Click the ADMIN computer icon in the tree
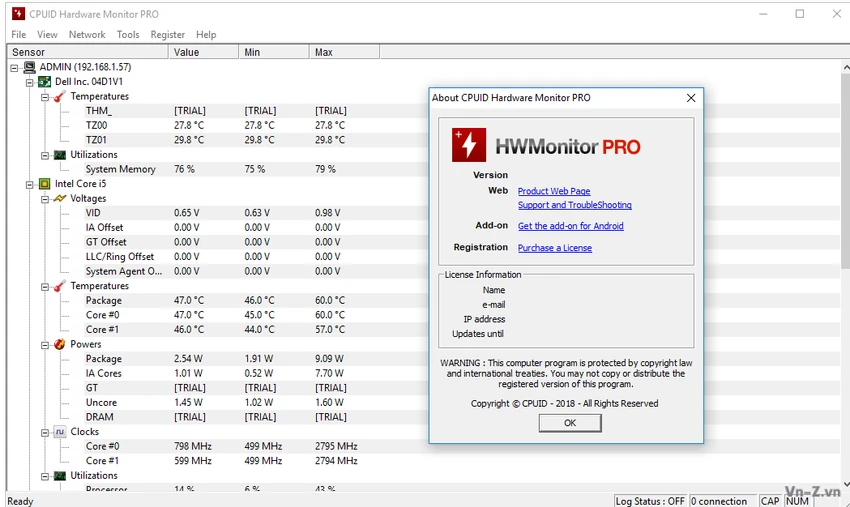The image size is (850, 507). [x=29, y=67]
